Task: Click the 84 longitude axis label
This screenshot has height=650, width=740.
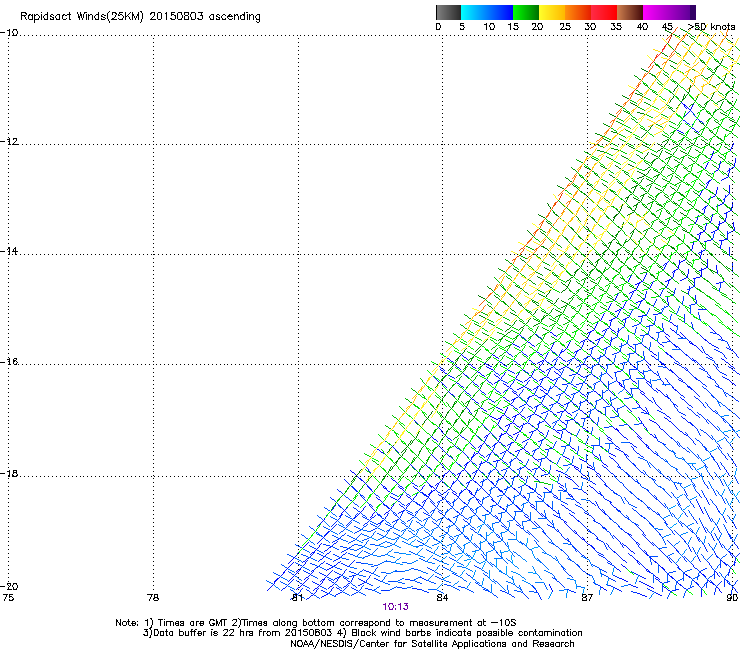Action: coord(442,598)
